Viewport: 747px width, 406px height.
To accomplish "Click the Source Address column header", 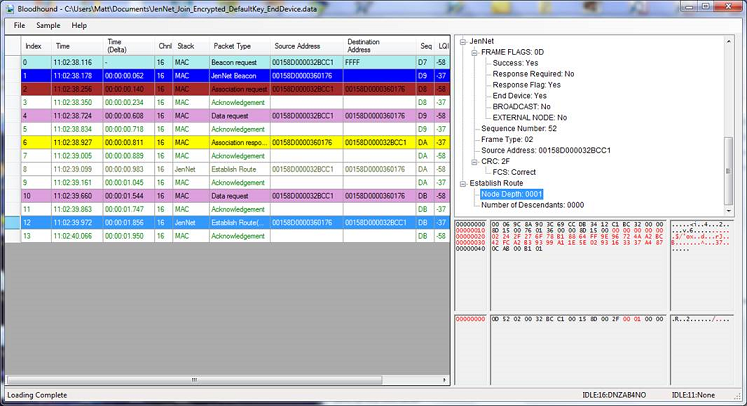I will pyautogui.click(x=297, y=46).
